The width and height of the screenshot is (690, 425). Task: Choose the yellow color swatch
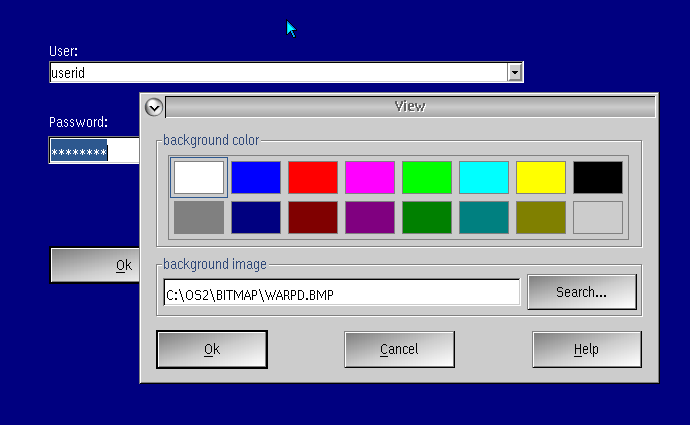[x=541, y=177]
